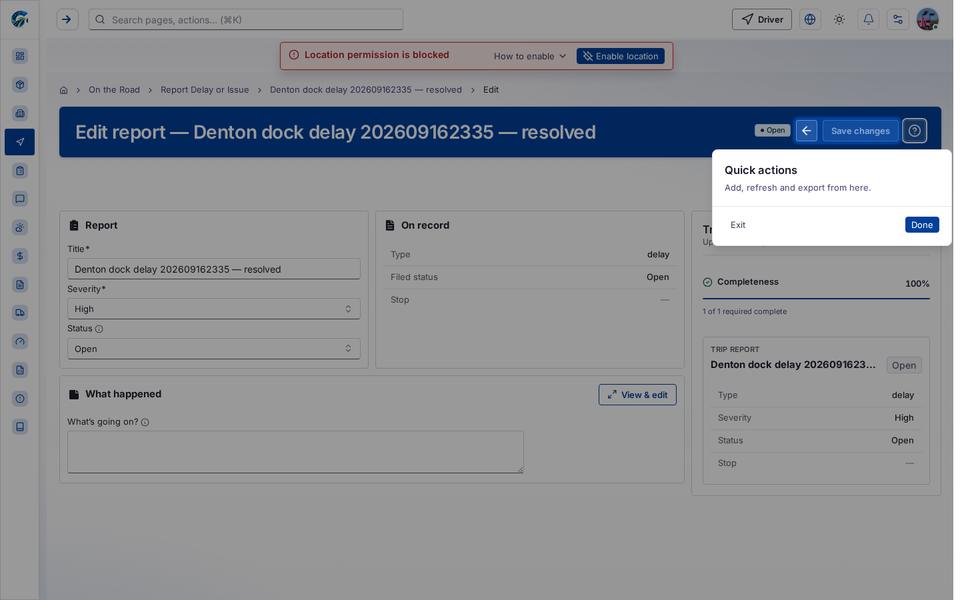Viewport: 960px width, 600px height.
Task: Go to Report Delay or Issue breadcrumb
Action: coord(204,90)
